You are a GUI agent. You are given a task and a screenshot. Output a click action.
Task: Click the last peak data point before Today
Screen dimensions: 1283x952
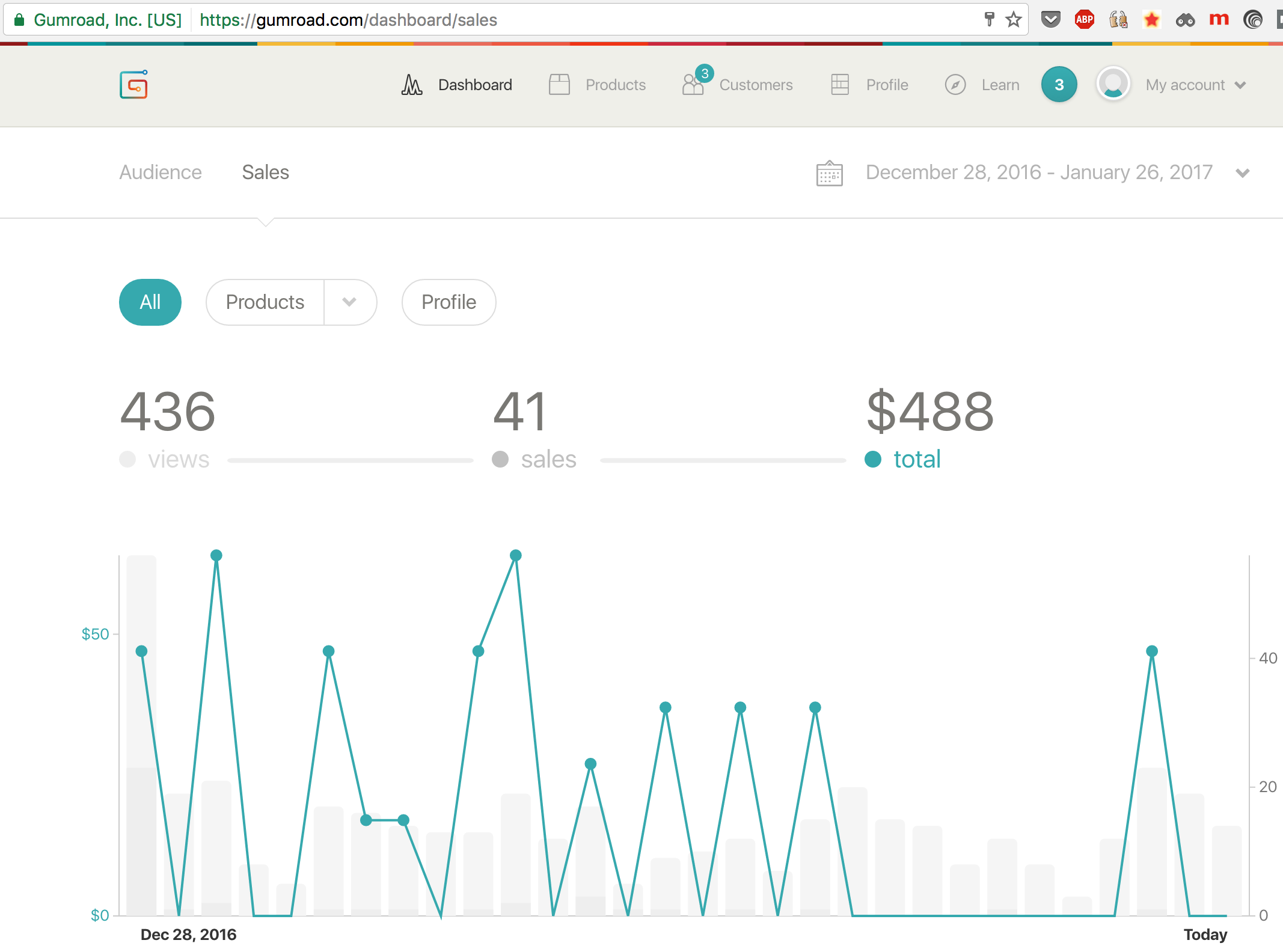[x=1152, y=651]
